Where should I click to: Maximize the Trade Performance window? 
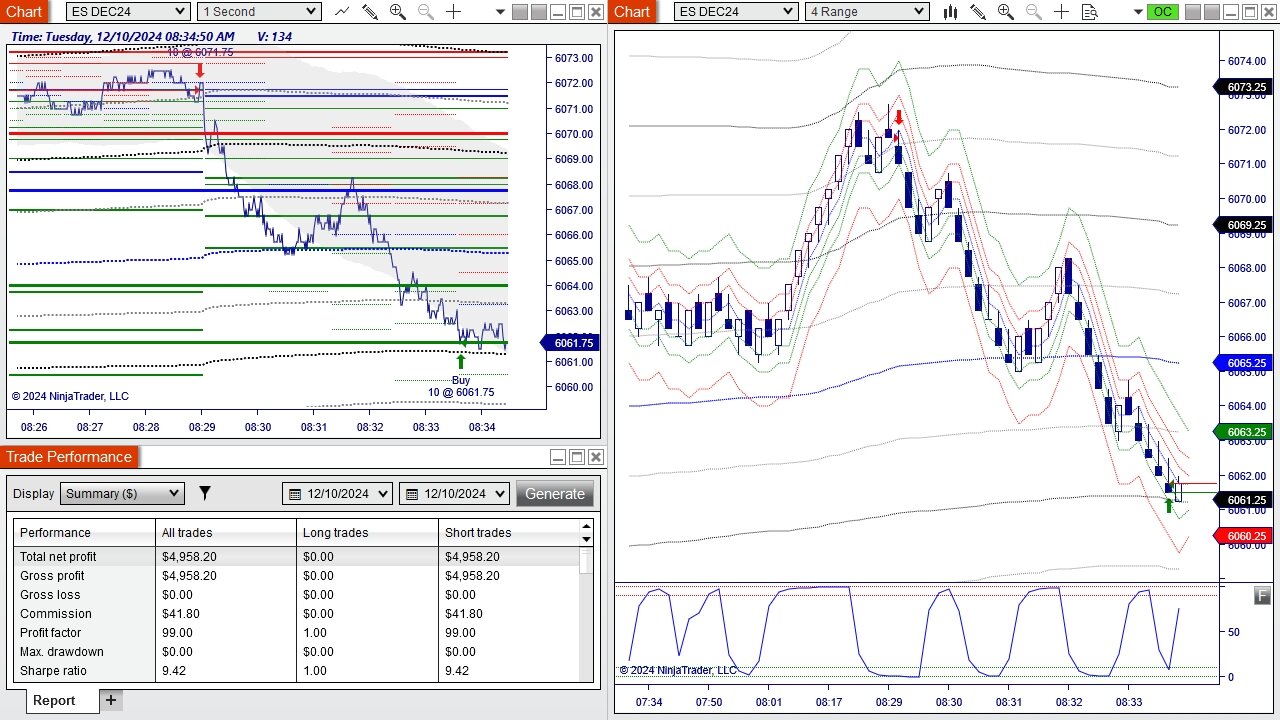pos(577,457)
